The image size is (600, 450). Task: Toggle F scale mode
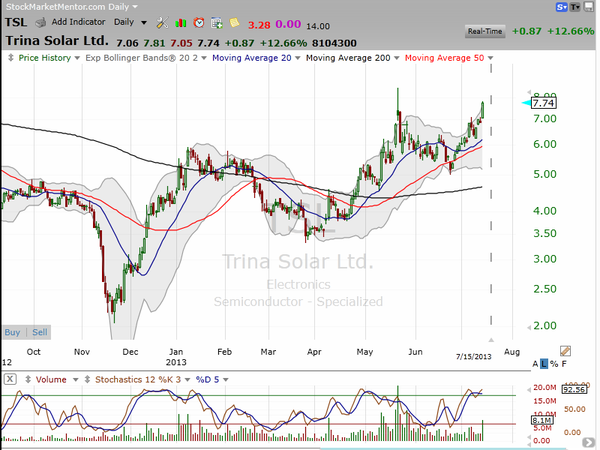[x=564, y=364]
